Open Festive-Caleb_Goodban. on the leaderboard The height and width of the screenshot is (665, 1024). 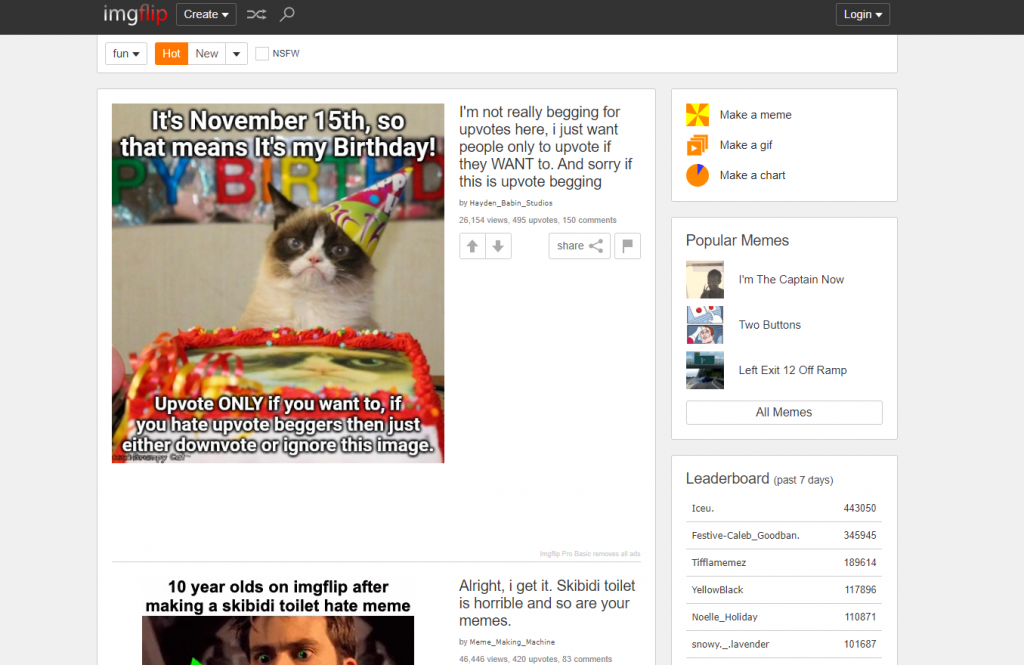(x=745, y=536)
